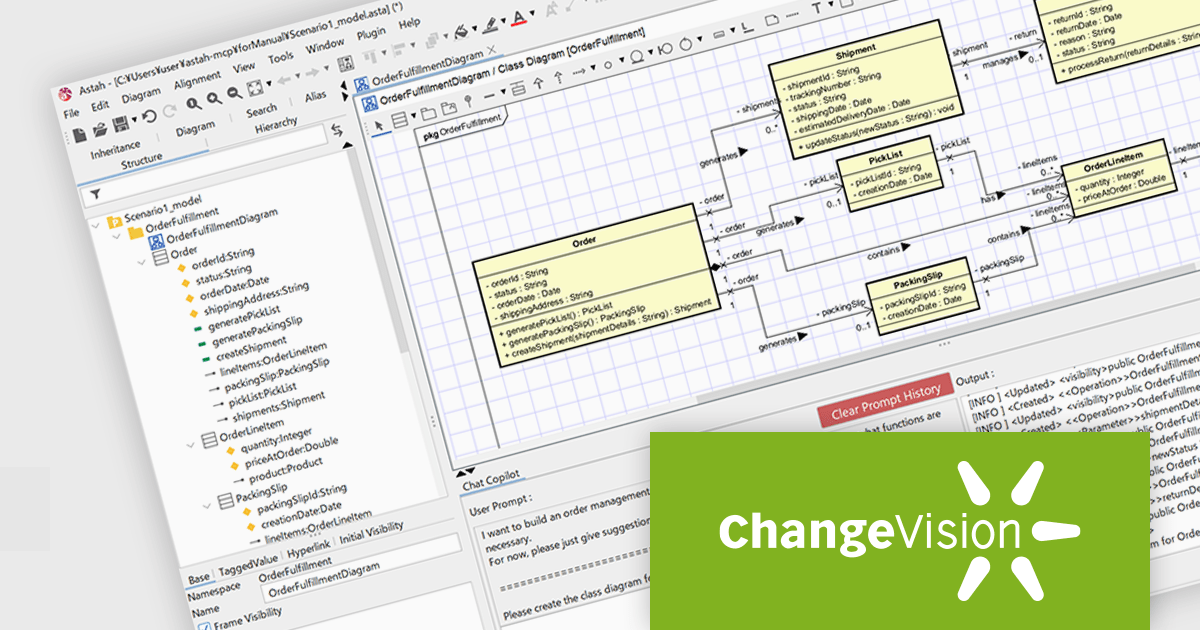Click the Order class box in diagram

(598, 287)
